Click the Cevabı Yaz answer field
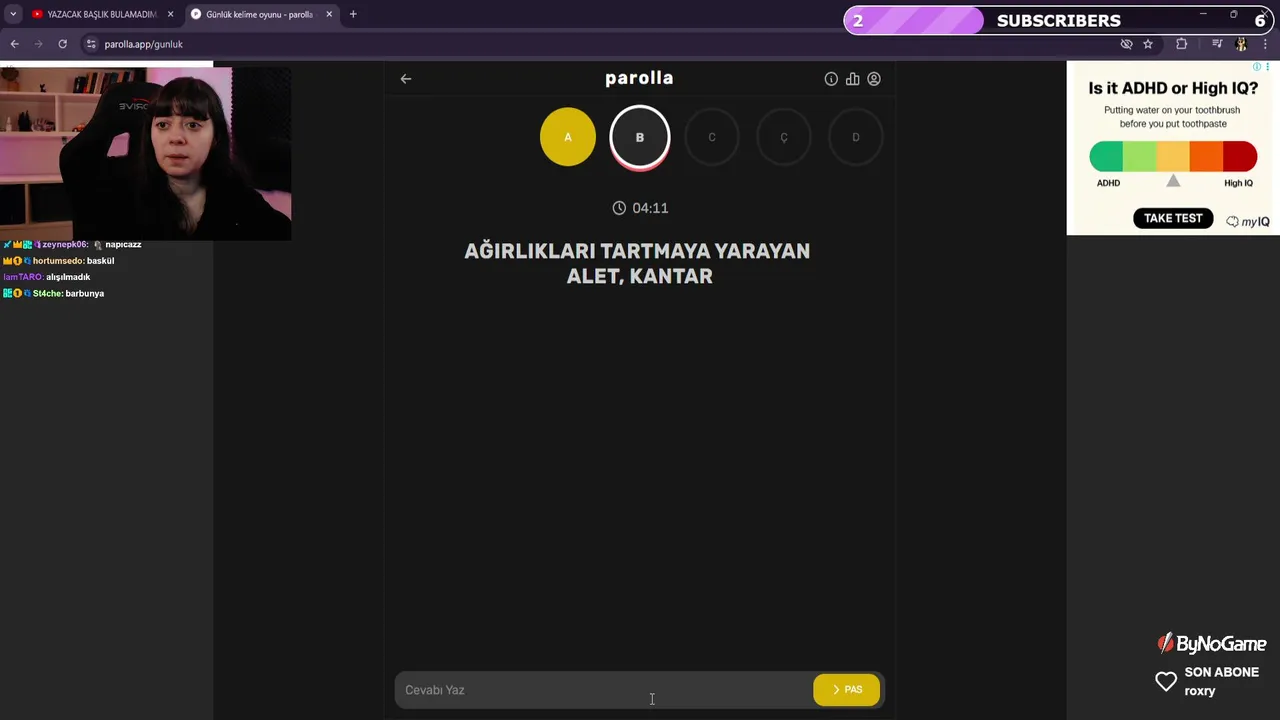 click(x=604, y=690)
